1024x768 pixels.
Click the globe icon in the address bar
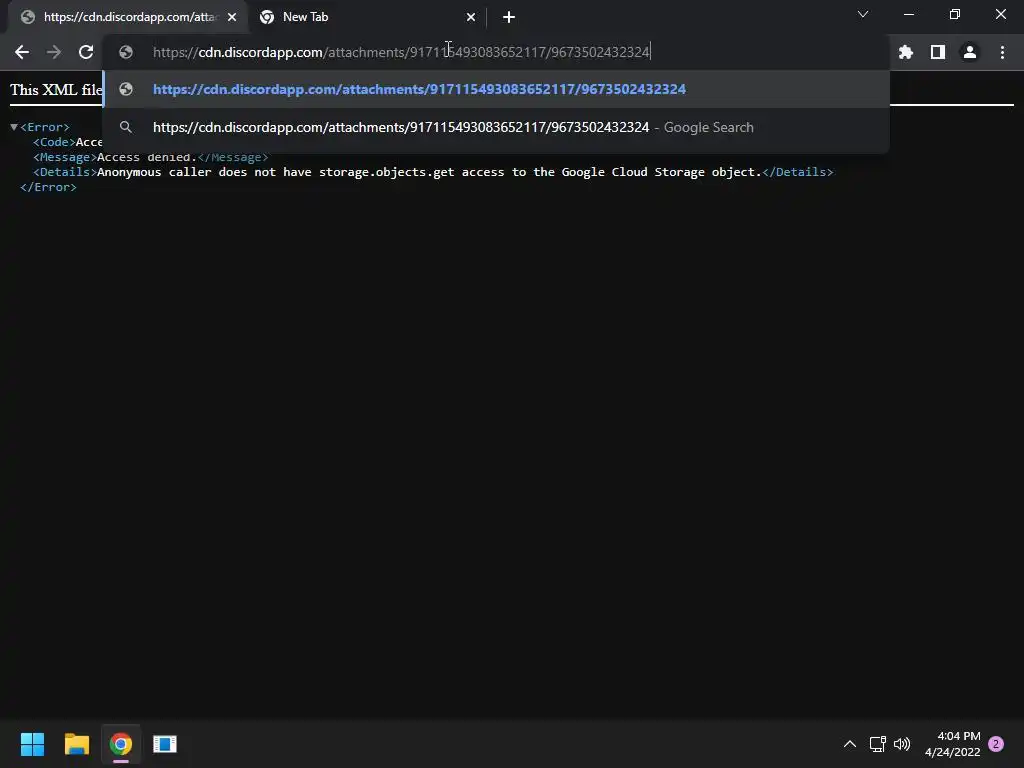tap(126, 52)
